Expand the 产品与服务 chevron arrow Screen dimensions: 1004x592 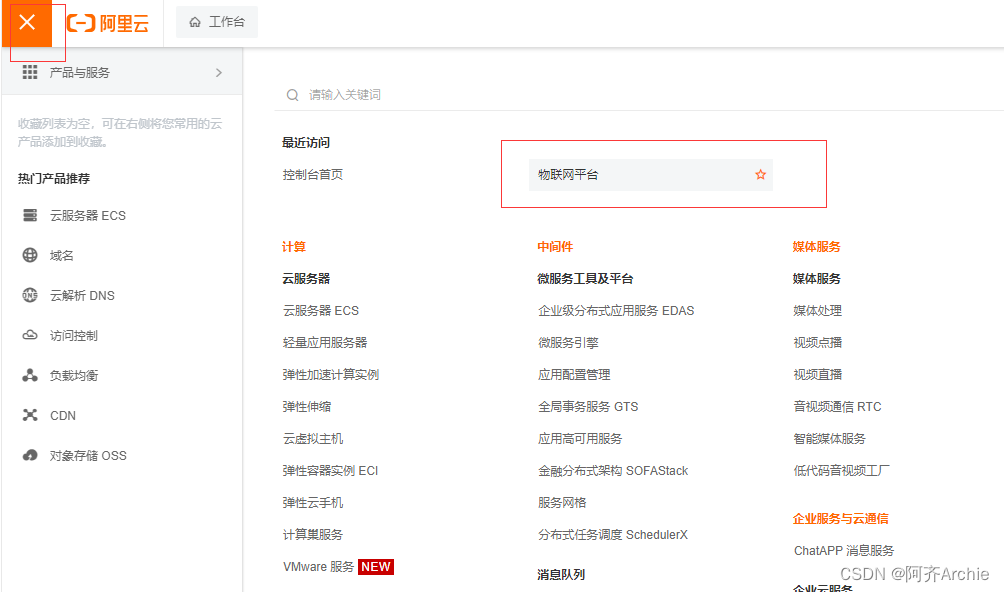tap(219, 73)
